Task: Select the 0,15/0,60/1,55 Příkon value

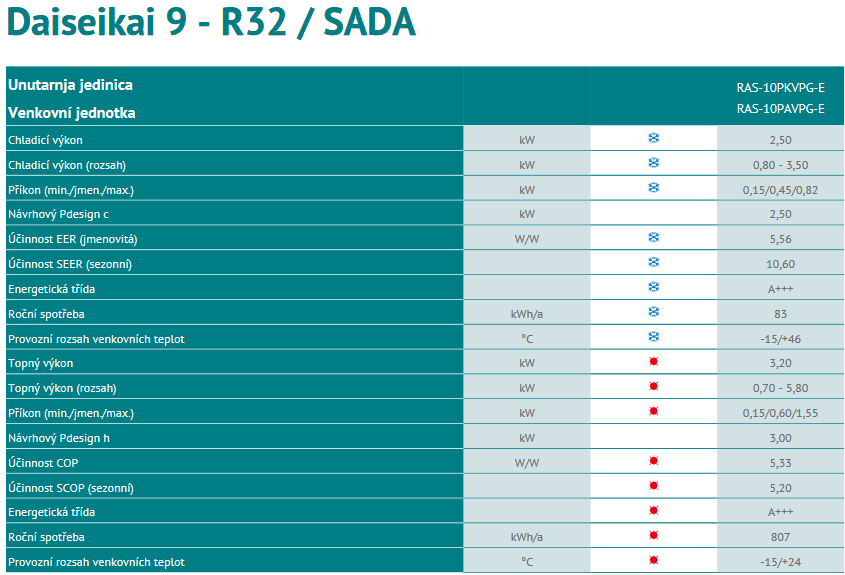Action: click(x=780, y=413)
